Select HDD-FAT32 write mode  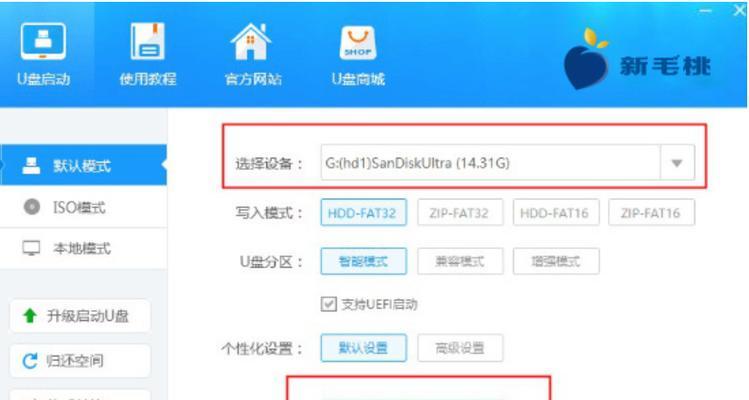pos(364,212)
